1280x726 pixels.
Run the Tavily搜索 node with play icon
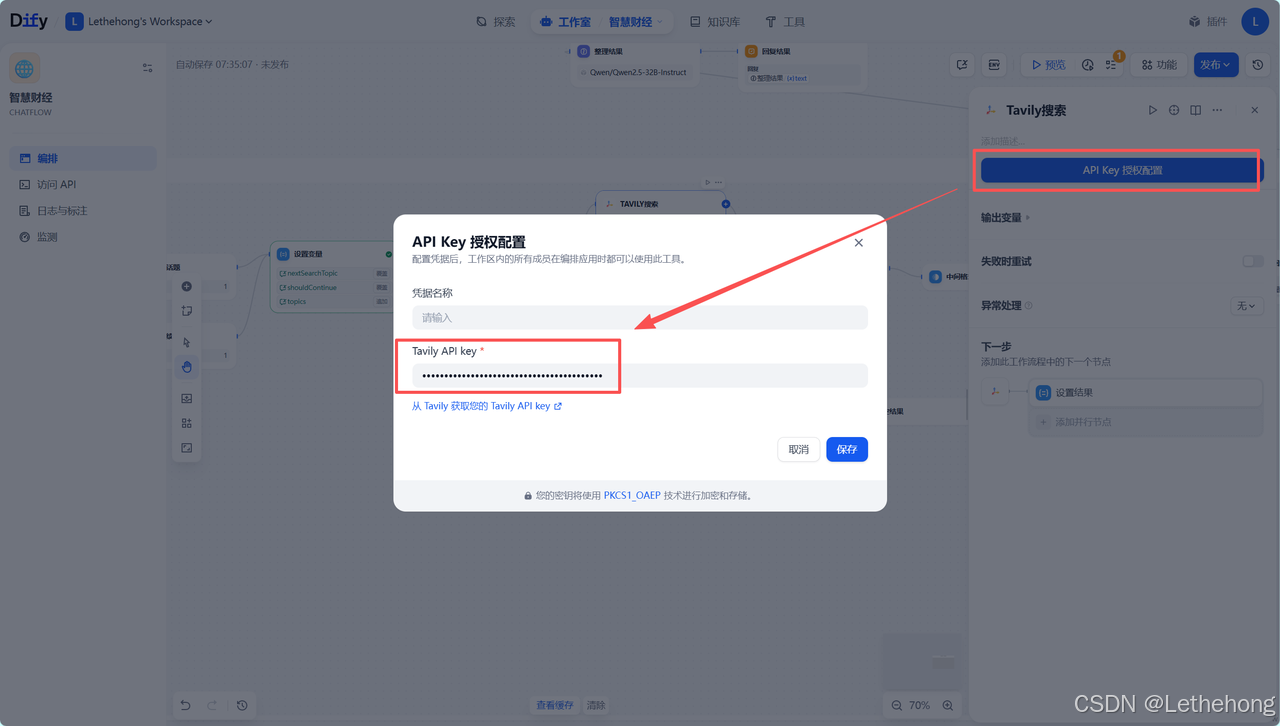click(x=1153, y=110)
